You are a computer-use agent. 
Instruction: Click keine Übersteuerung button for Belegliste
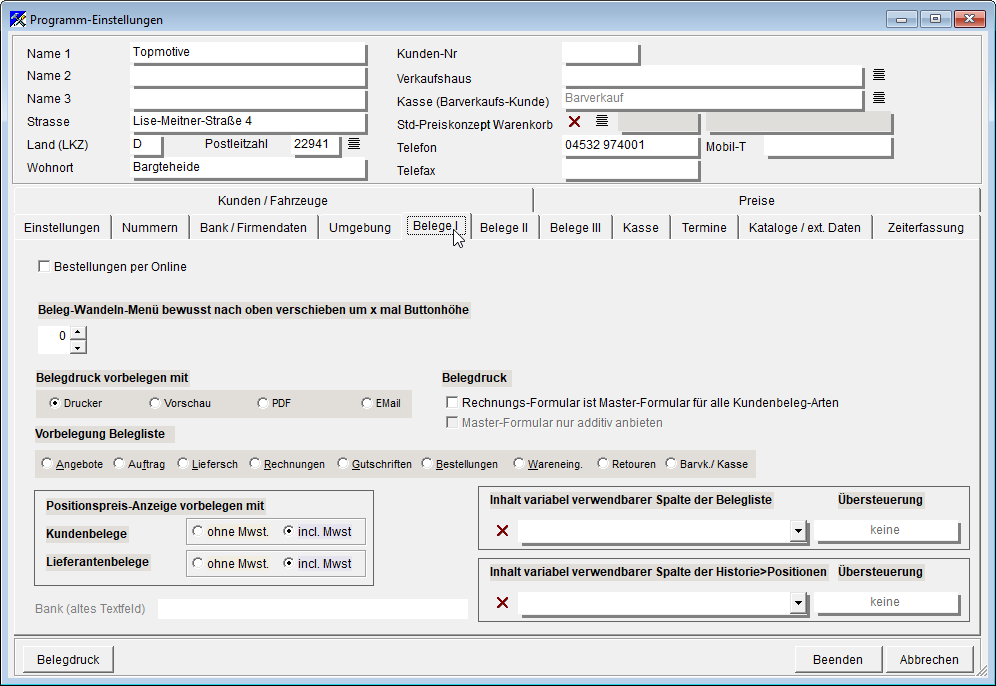(887, 530)
